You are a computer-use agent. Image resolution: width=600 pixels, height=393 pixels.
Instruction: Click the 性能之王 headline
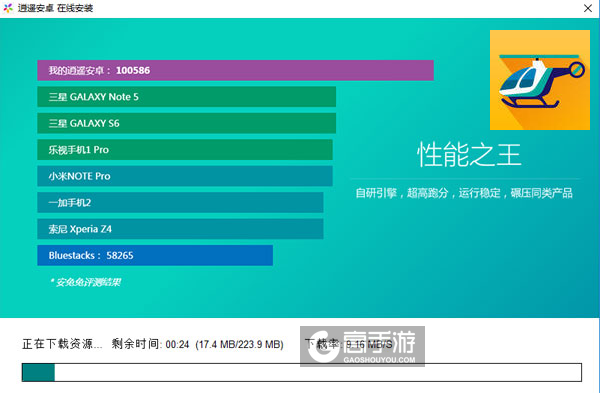pyautogui.click(x=469, y=155)
